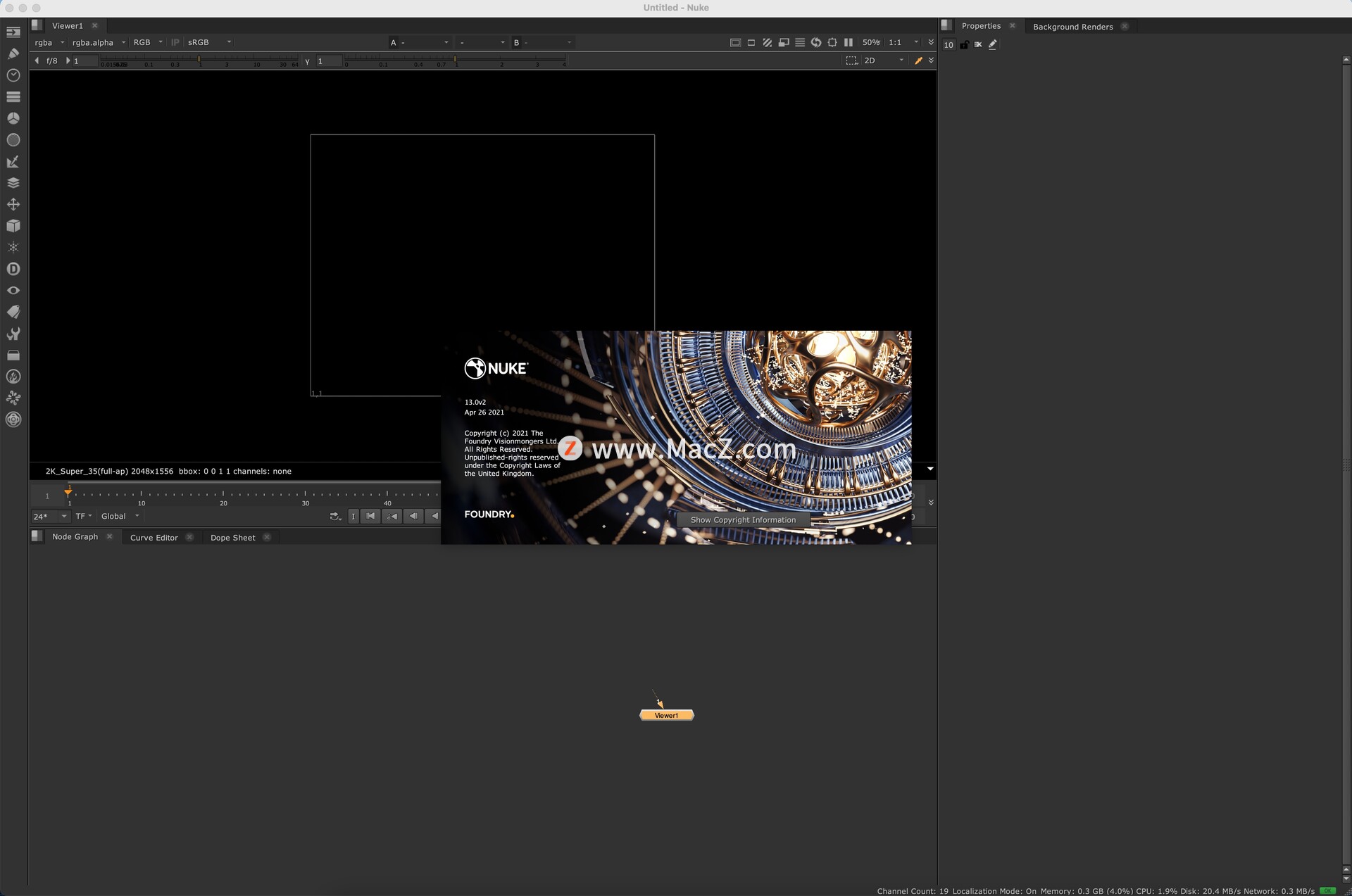This screenshot has width=1352, height=896.
Task: Open the Views nodes menu (eye)
Action: [13, 290]
